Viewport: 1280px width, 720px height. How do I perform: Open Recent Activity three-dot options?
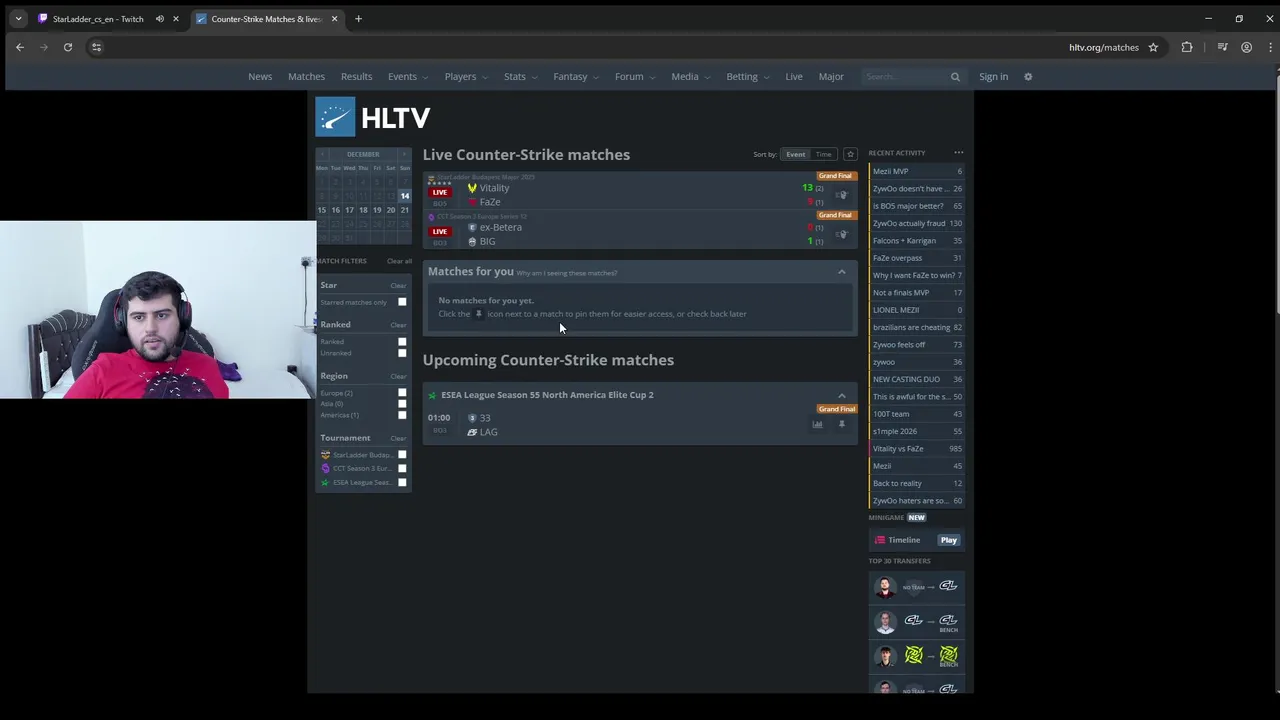[x=958, y=153]
